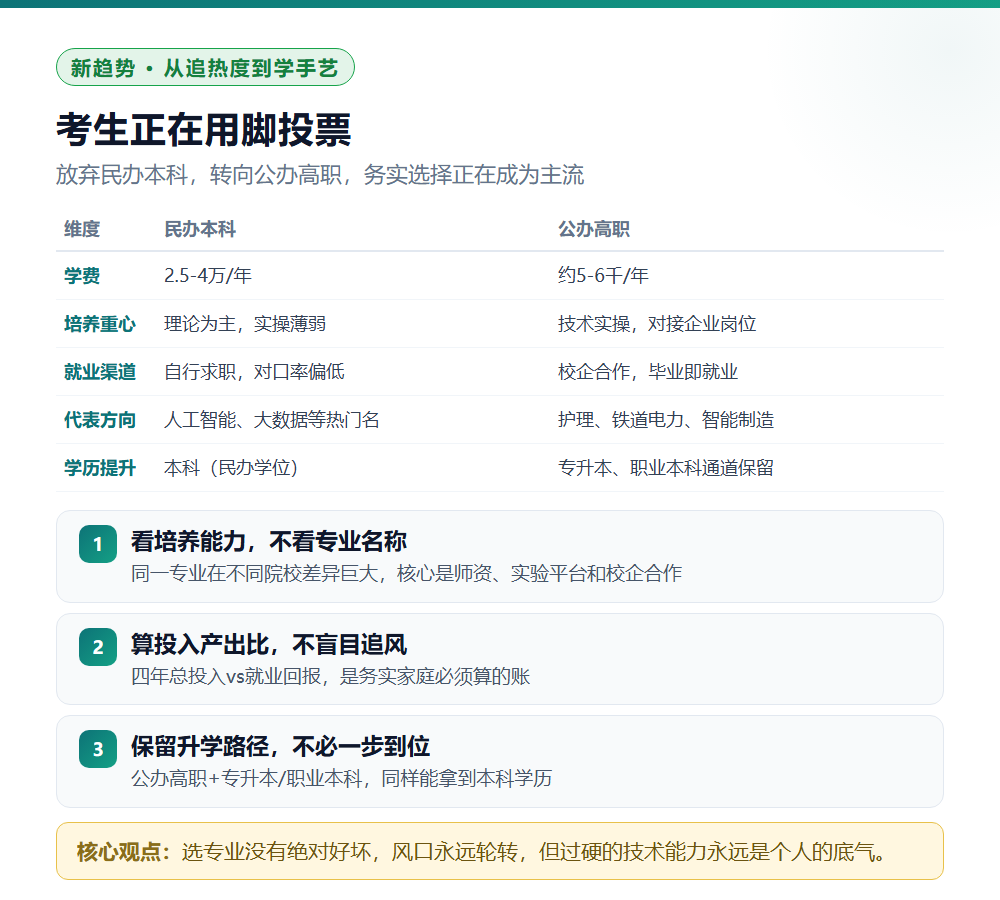Click the green badge '新趋势 · 从追热度到学手艺'
The height and width of the screenshot is (900, 1000).
coord(205,67)
